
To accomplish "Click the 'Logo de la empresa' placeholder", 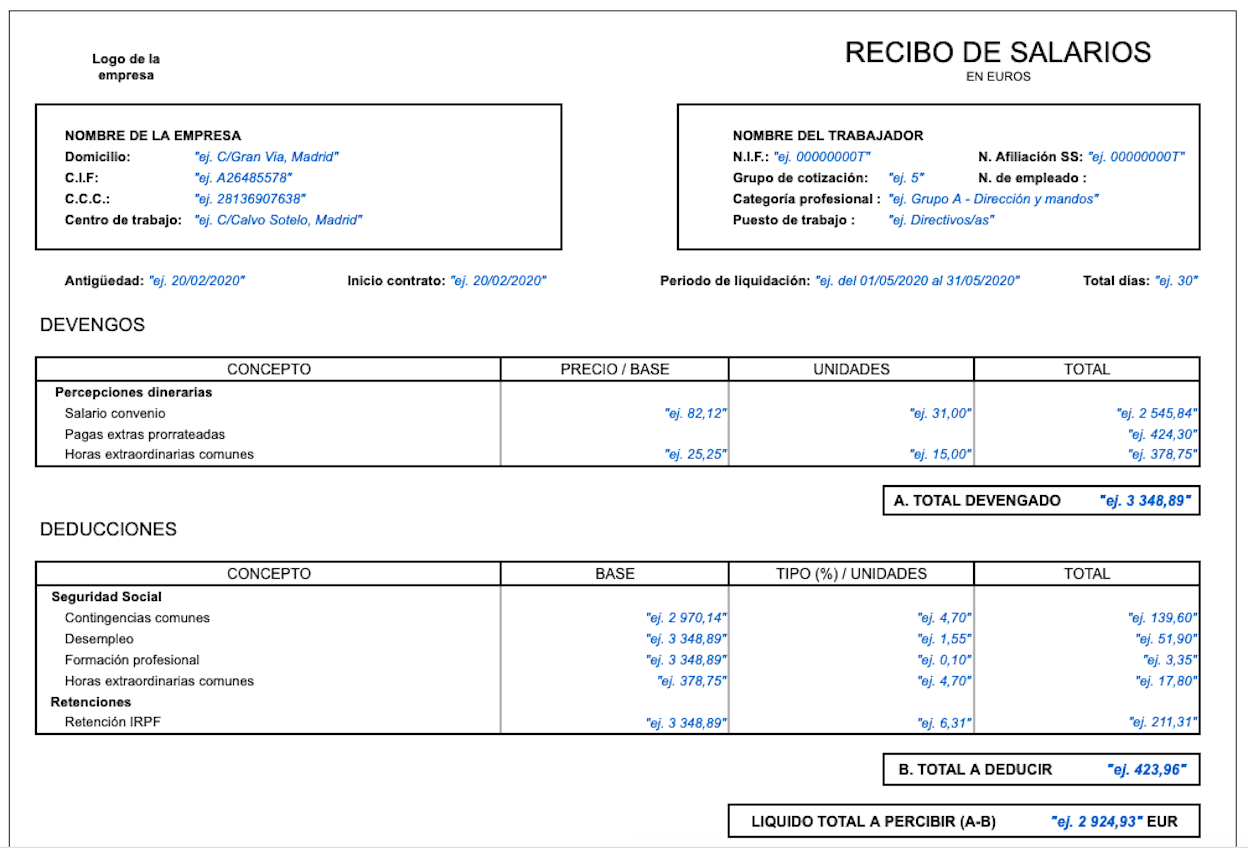I will (126, 67).
